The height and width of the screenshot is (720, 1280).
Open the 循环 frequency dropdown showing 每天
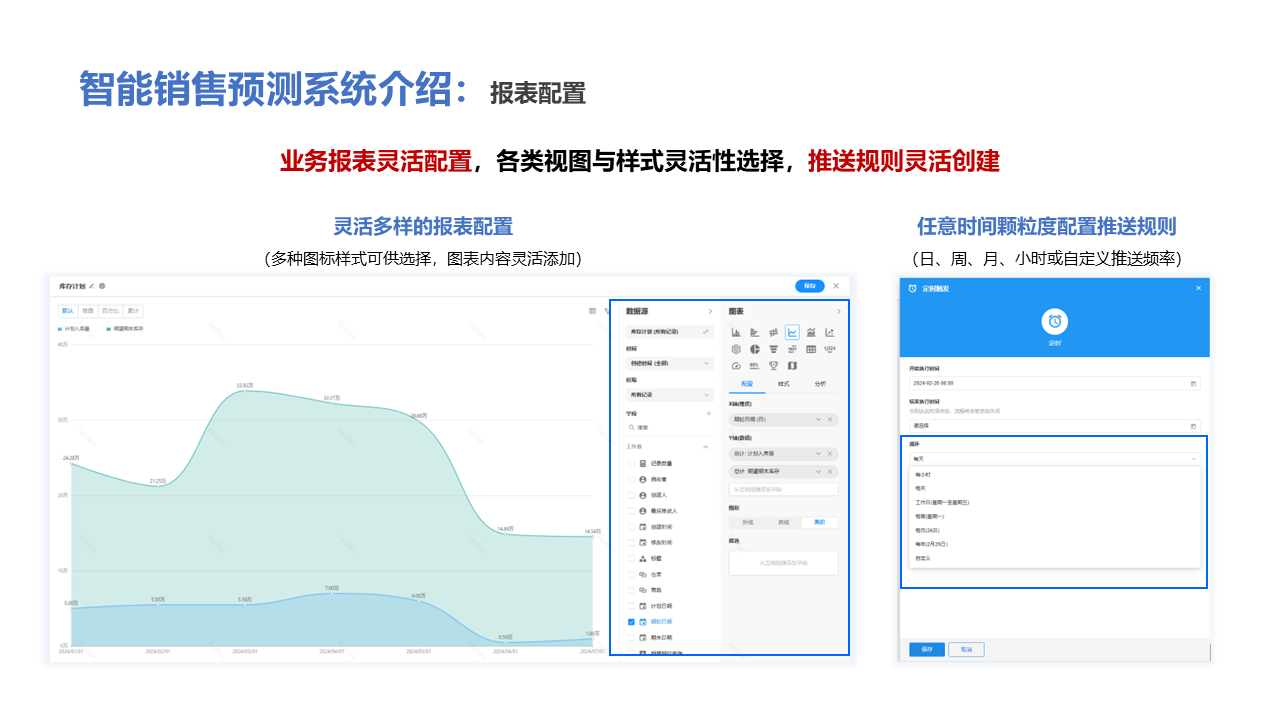(1054, 459)
